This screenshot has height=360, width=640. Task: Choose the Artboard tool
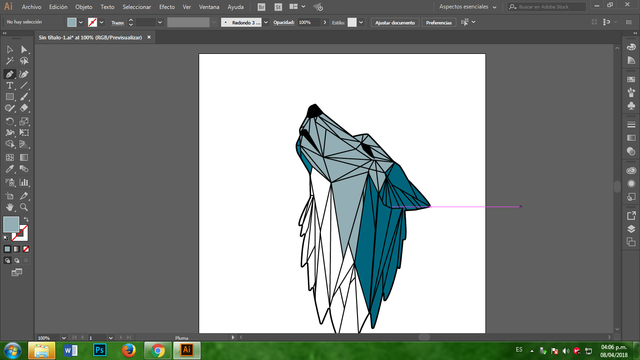[x=9, y=196]
